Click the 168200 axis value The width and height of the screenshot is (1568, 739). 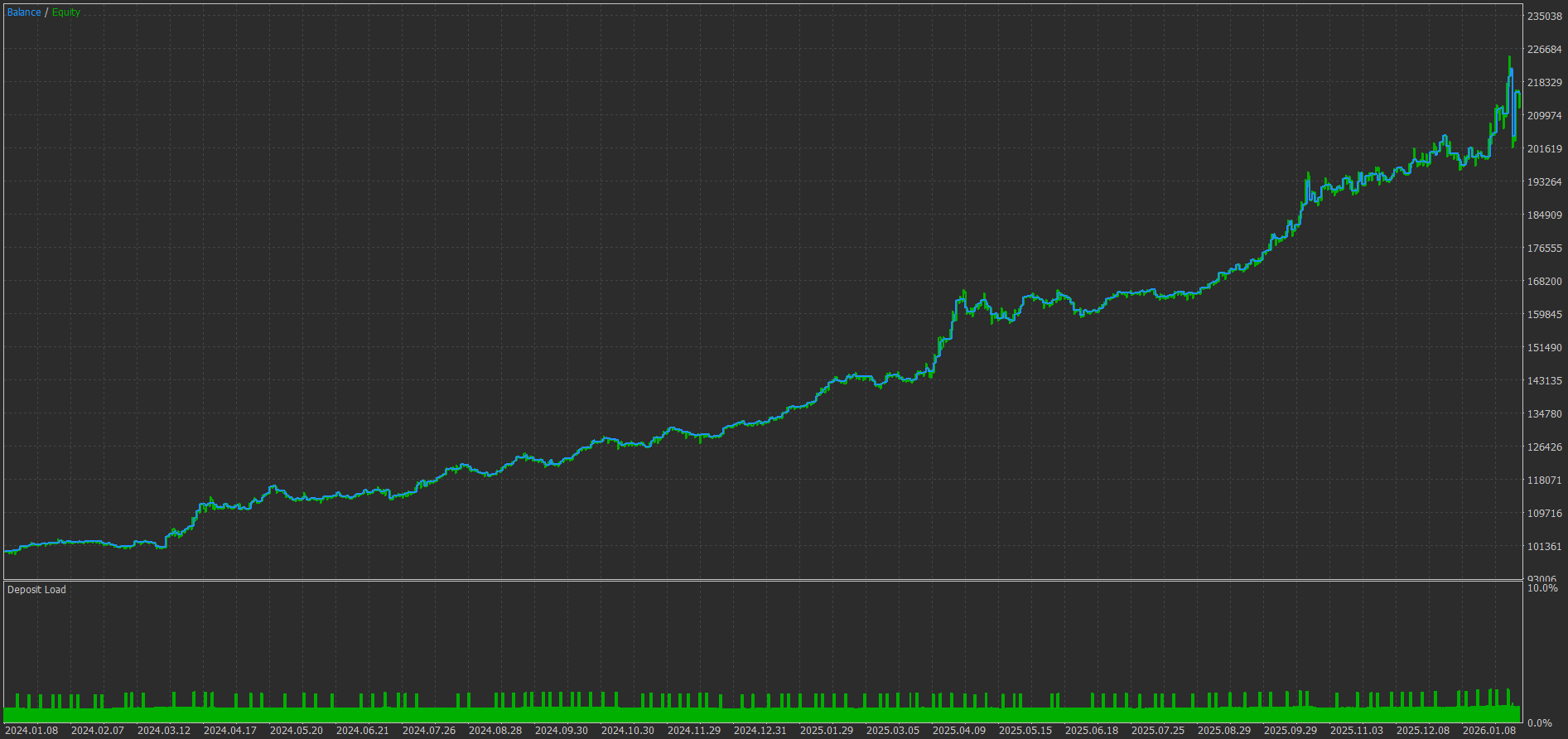click(1545, 282)
